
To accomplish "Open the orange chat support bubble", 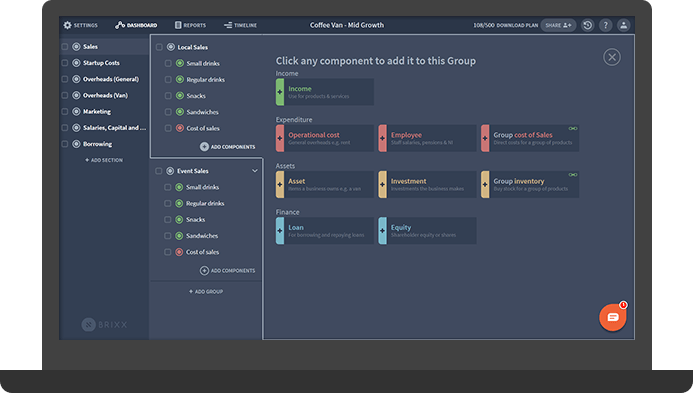I will click(x=613, y=317).
